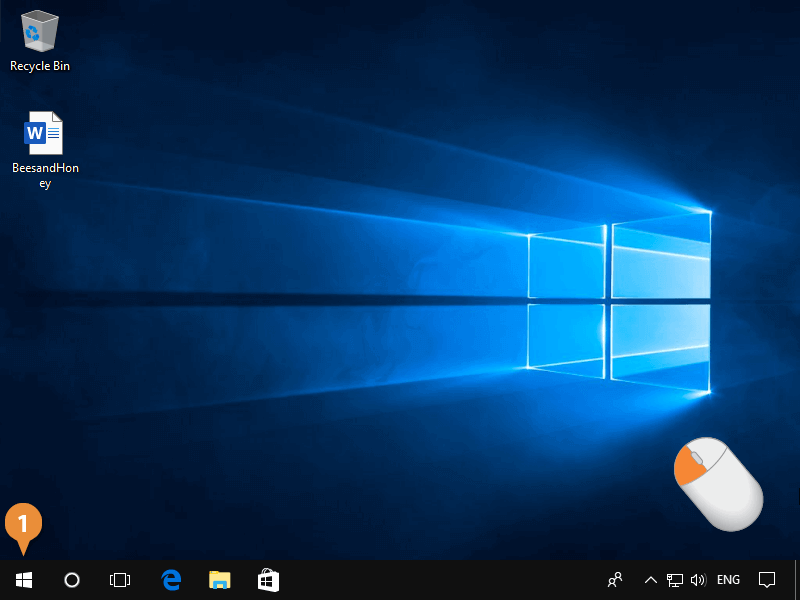Image resolution: width=800 pixels, height=600 pixels.
Task: Open Task View from the taskbar
Action: pos(120,580)
